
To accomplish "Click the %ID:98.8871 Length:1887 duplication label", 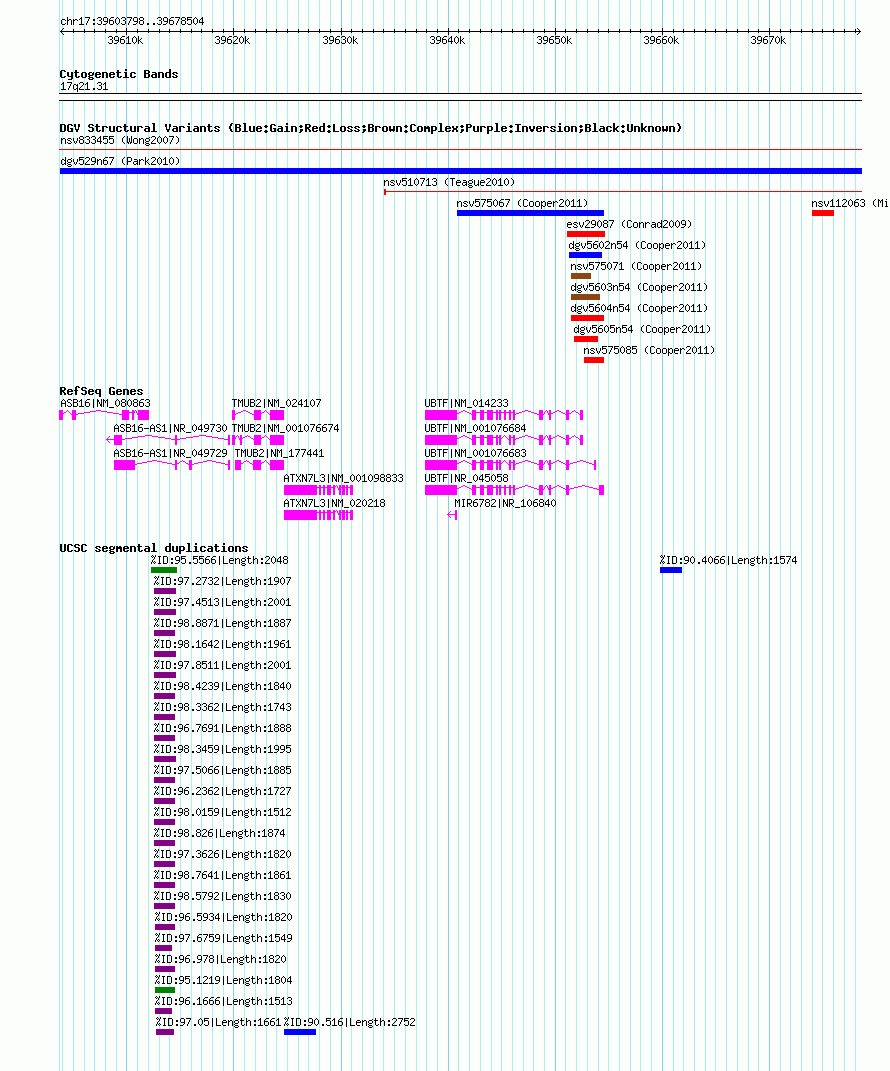I will tap(223, 624).
